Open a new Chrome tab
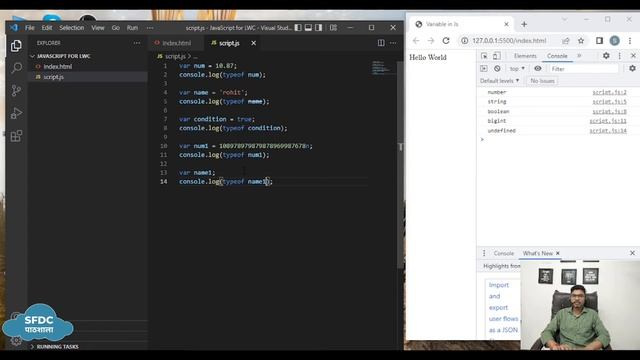Screen dimensions: 640x360 coord(524,24)
